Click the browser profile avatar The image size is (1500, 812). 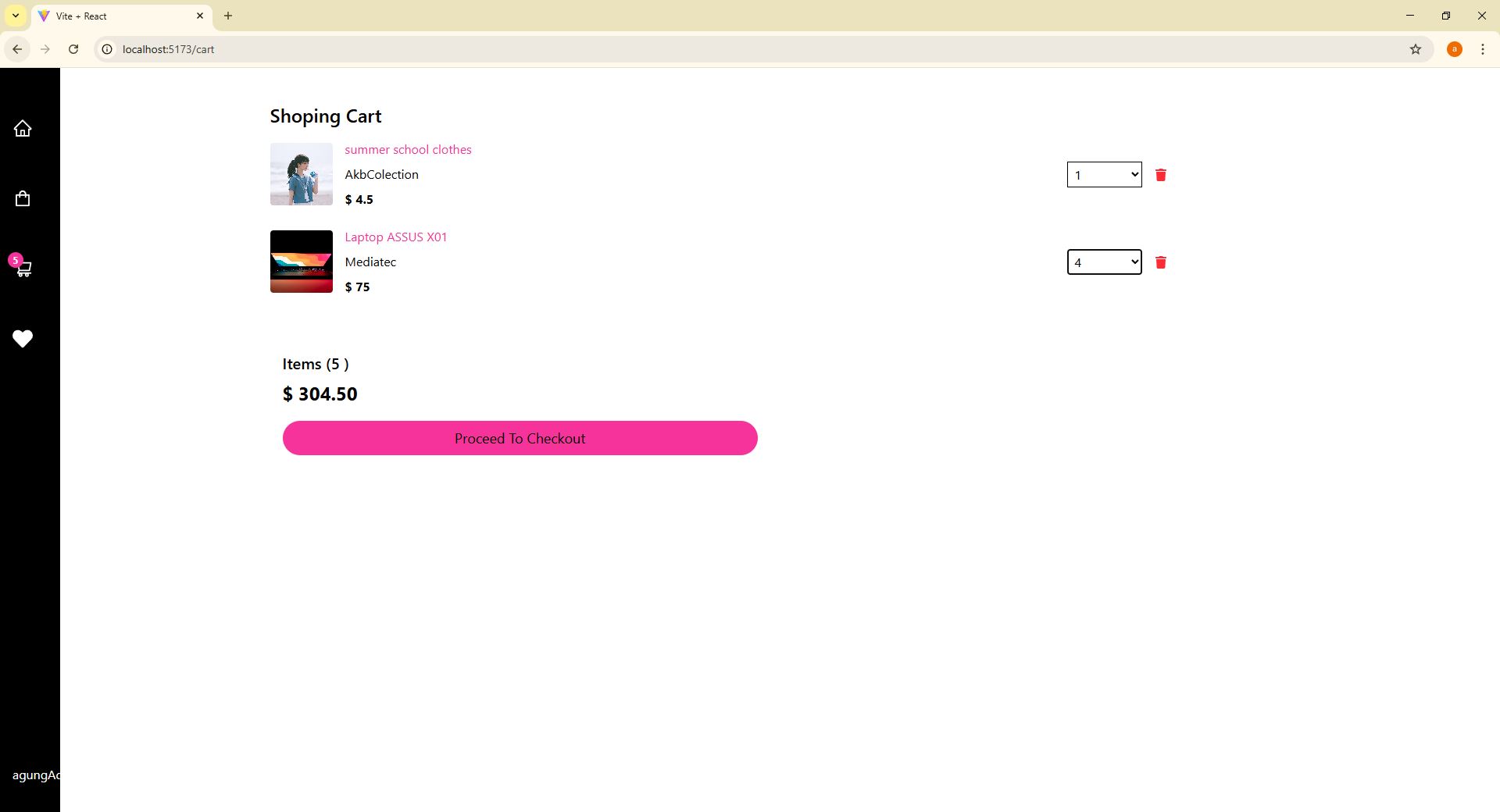coord(1455,49)
